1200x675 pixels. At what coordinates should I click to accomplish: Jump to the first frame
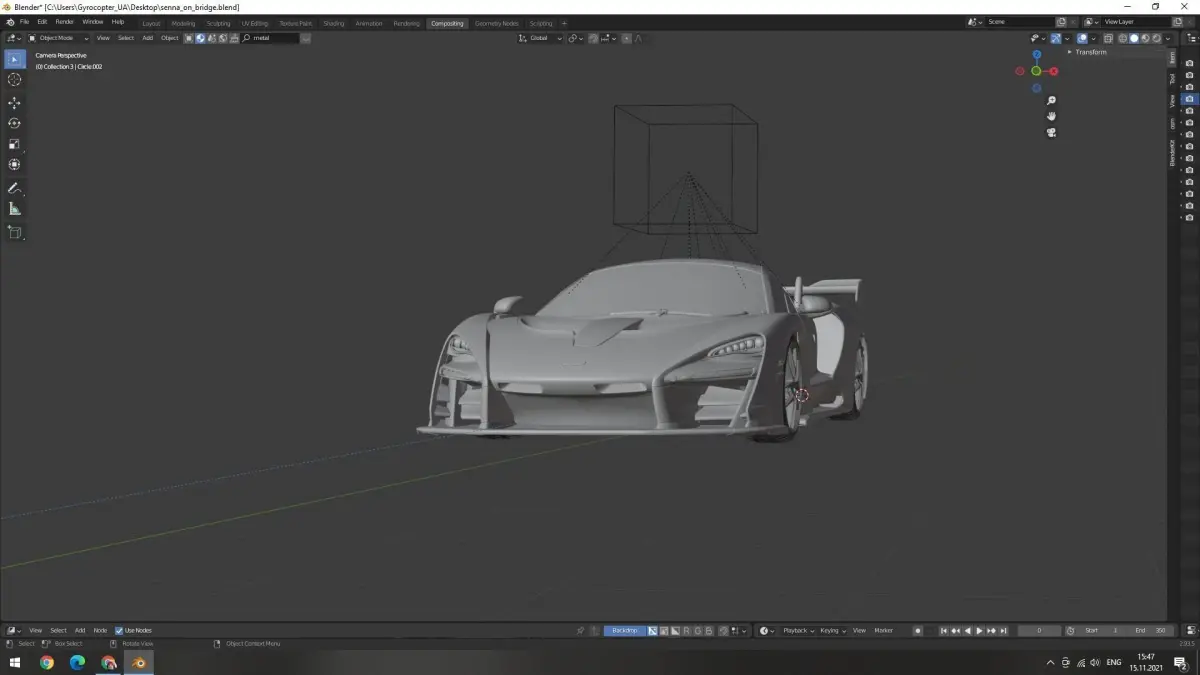click(943, 631)
